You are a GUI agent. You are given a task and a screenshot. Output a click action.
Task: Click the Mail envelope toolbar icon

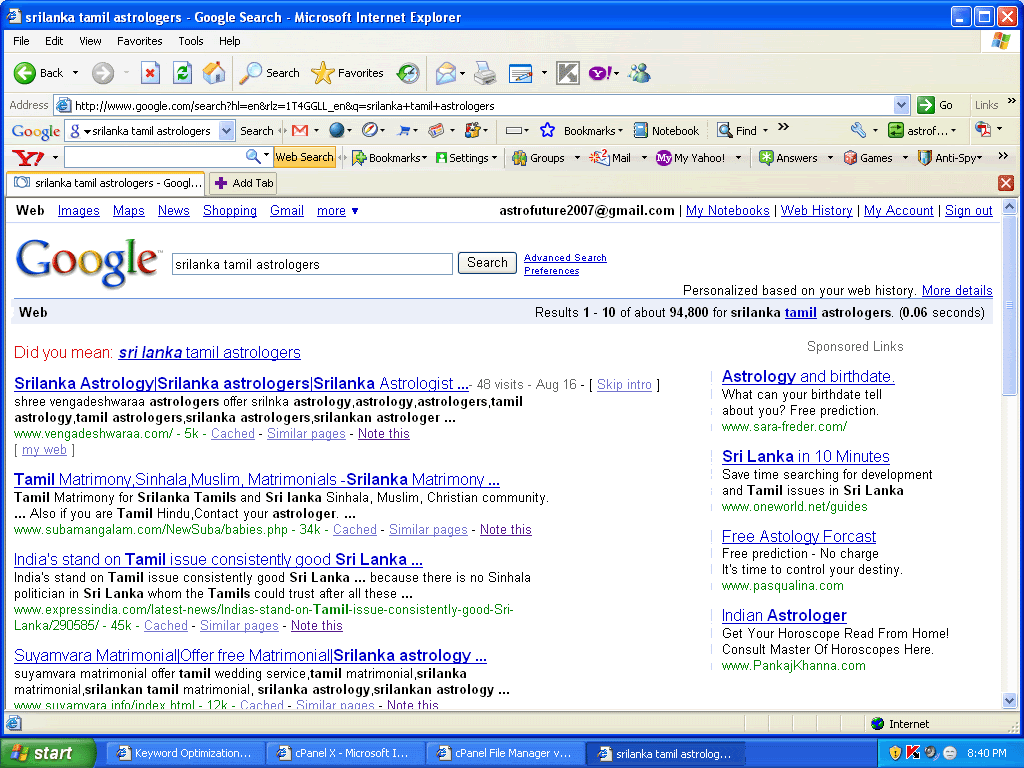tap(445, 72)
